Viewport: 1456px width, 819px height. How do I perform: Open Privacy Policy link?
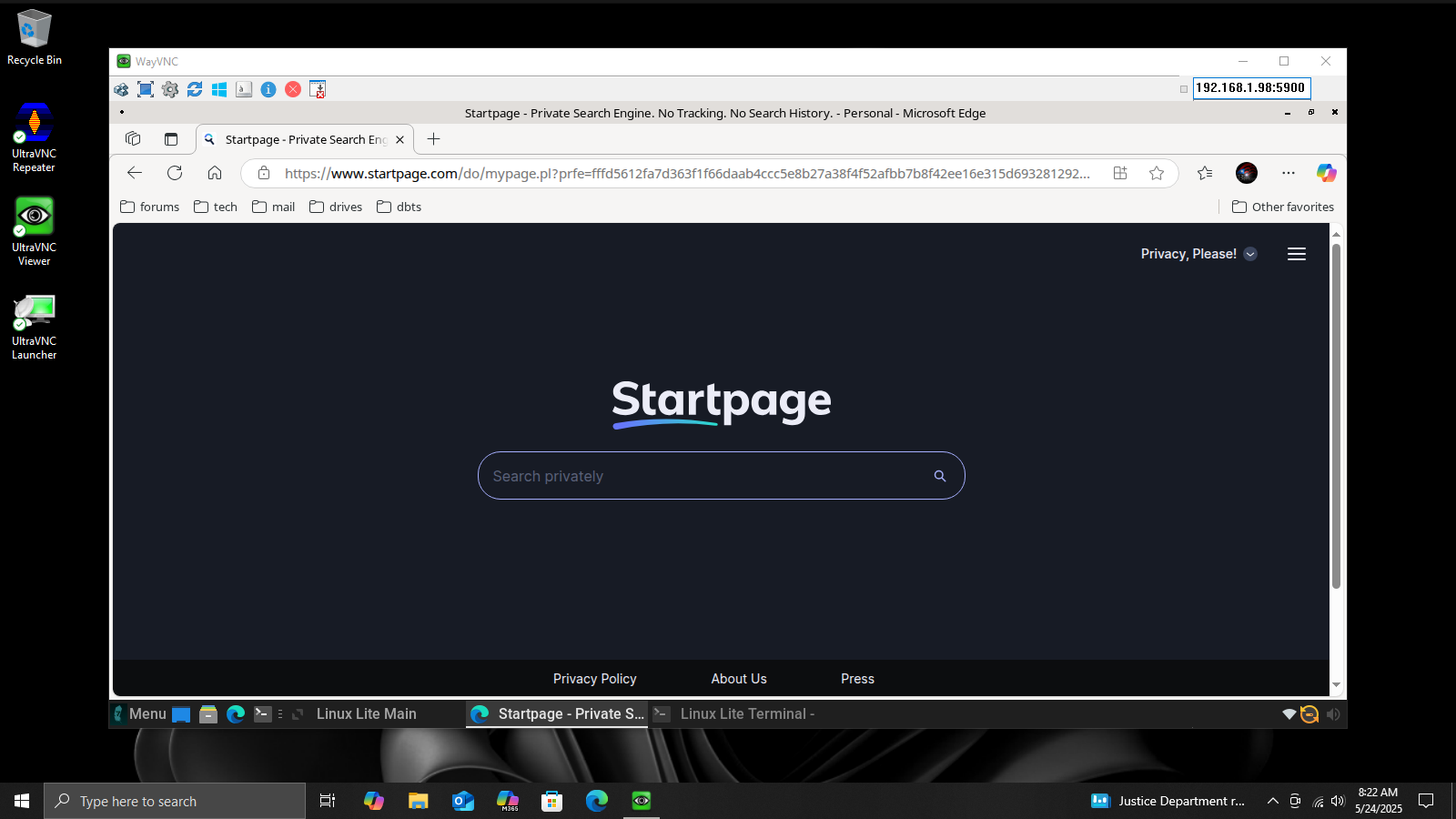click(x=595, y=679)
